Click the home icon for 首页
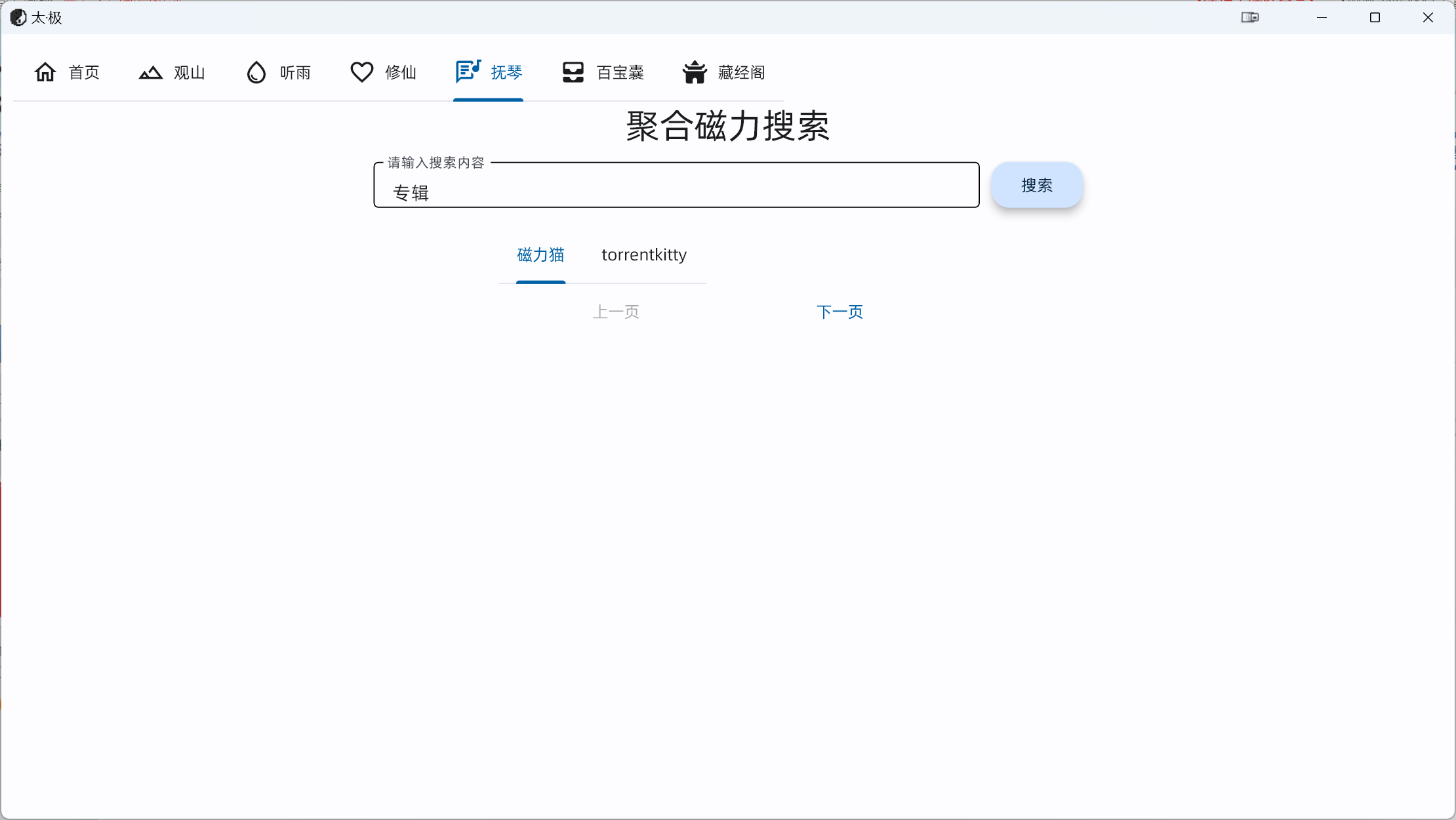The width and height of the screenshot is (1456, 820). coord(45,72)
